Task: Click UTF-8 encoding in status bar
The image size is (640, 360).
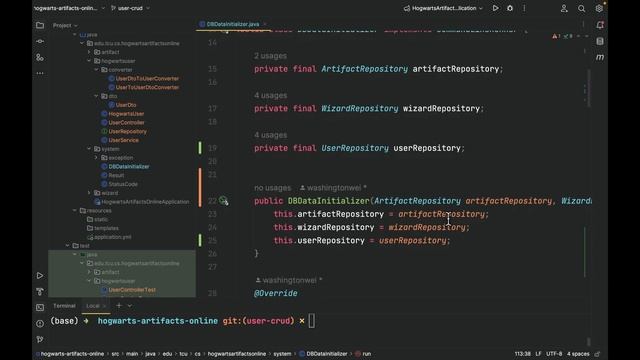Action: [554, 354]
